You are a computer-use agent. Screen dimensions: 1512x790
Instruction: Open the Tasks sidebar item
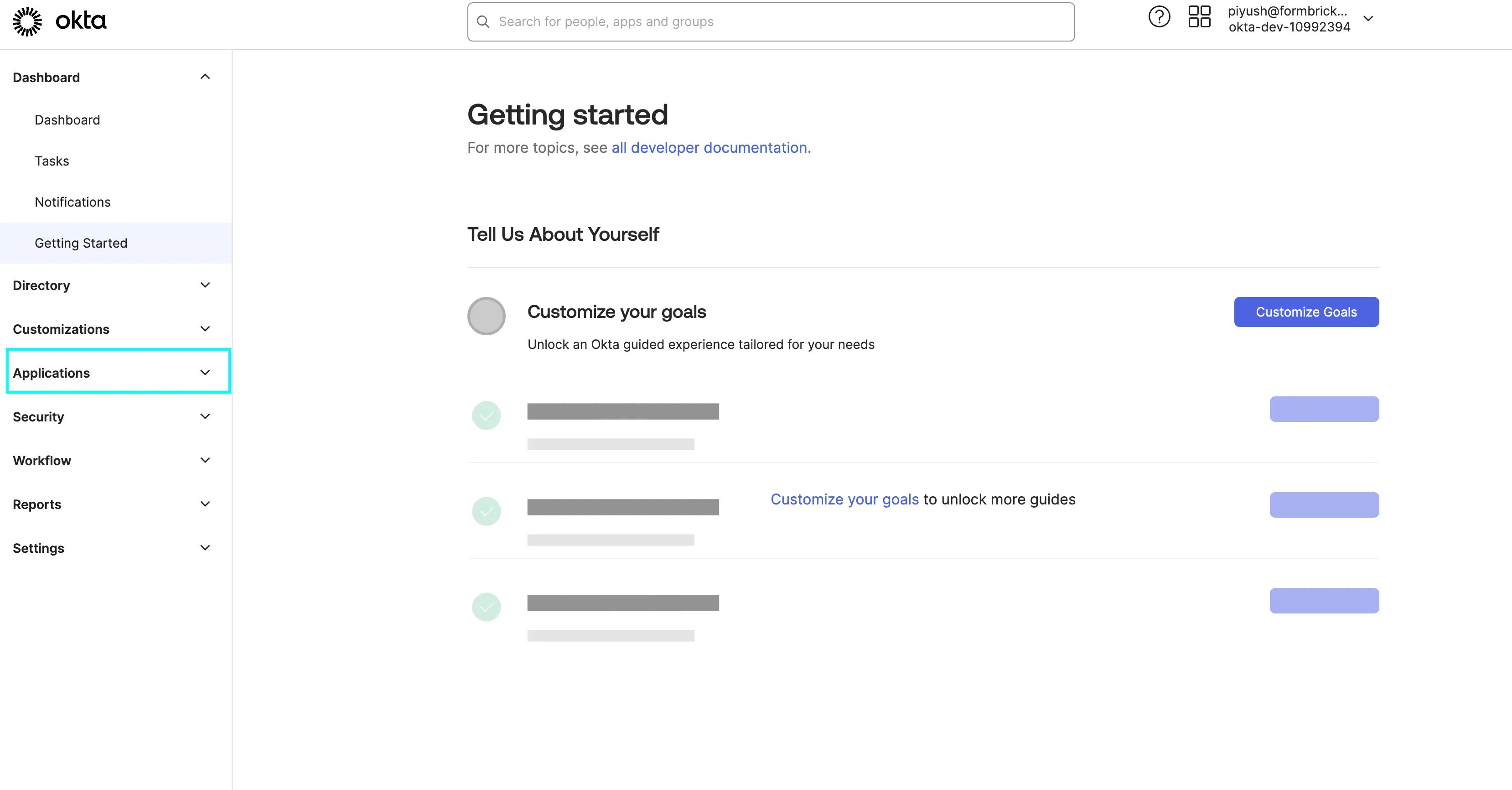tap(52, 161)
